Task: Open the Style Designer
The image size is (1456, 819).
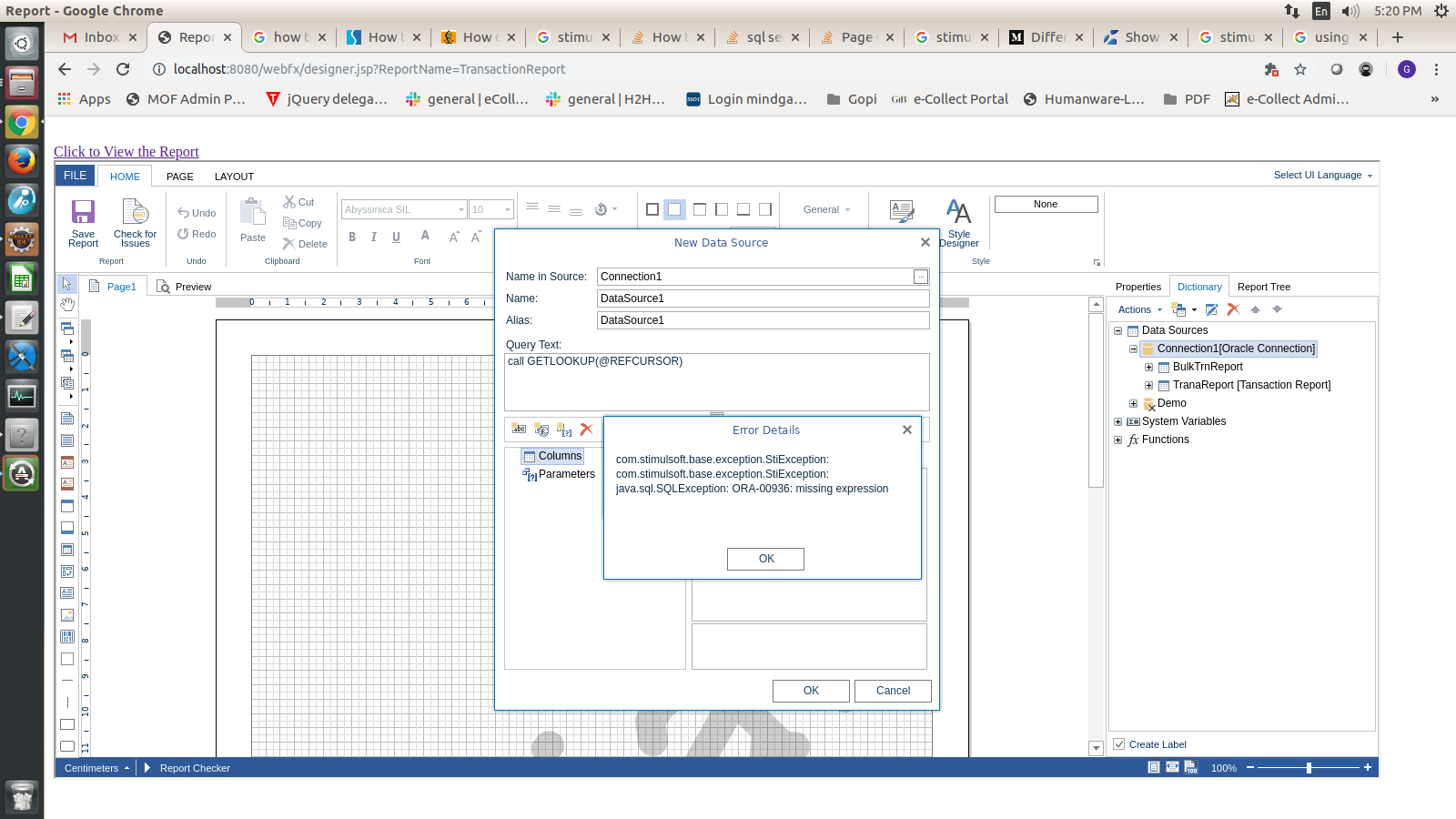Action: (x=959, y=223)
